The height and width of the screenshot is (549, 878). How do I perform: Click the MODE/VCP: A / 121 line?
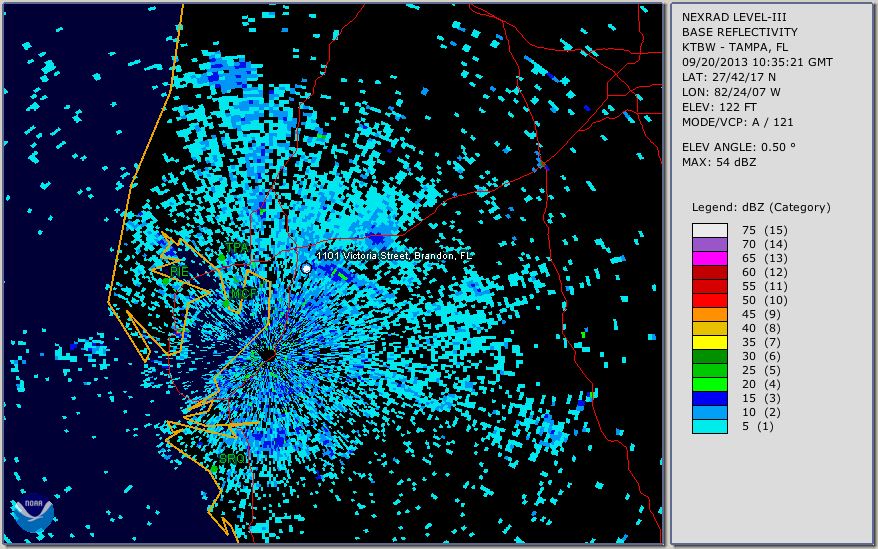click(x=737, y=122)
